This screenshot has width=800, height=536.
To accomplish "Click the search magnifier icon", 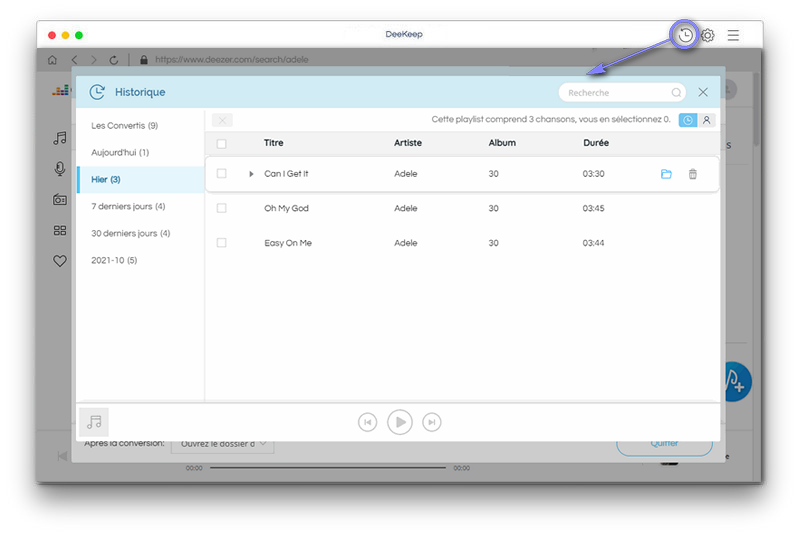I will 676,93.
